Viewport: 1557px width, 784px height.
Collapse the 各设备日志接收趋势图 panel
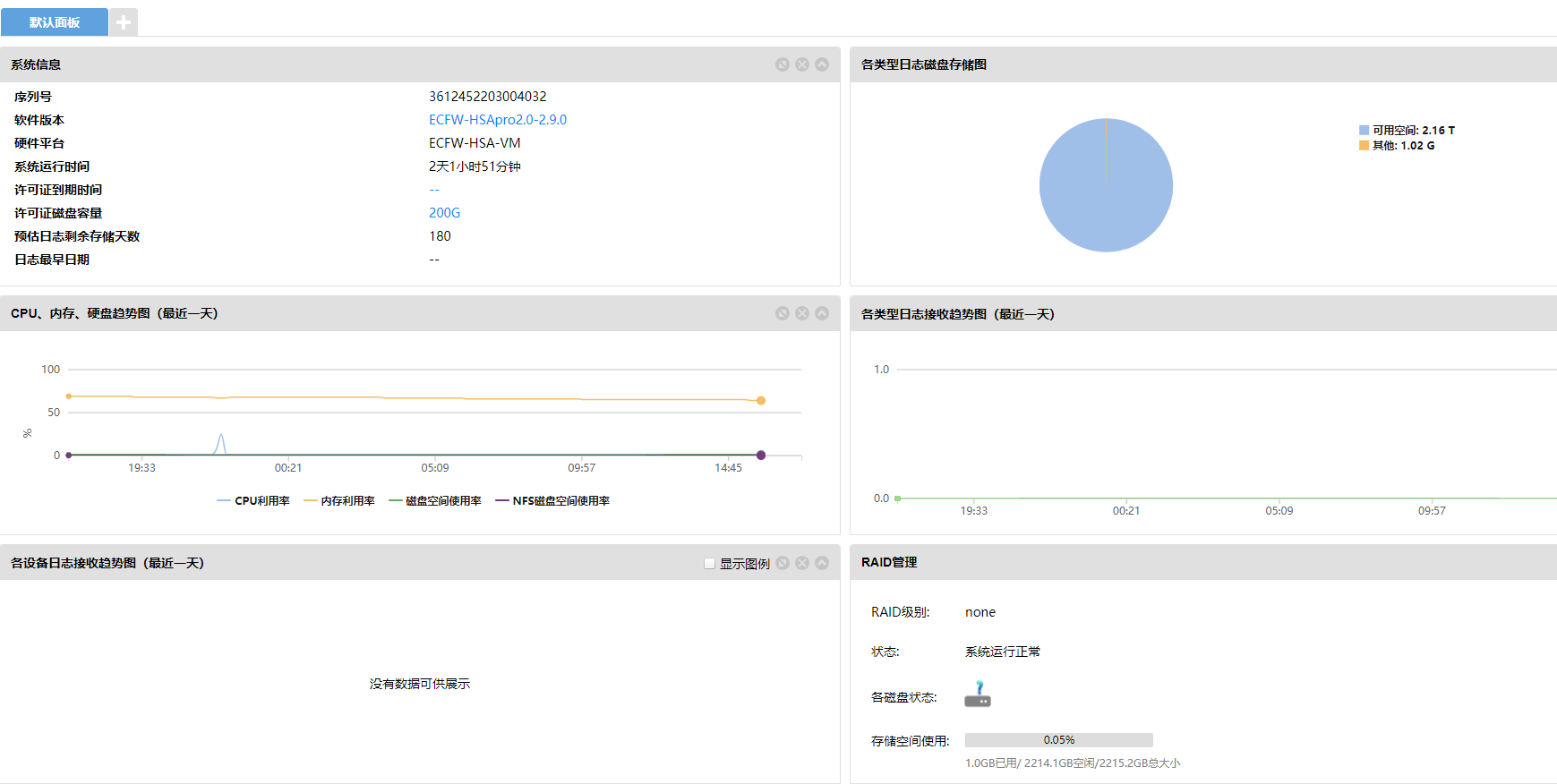[x=822, y=563]
